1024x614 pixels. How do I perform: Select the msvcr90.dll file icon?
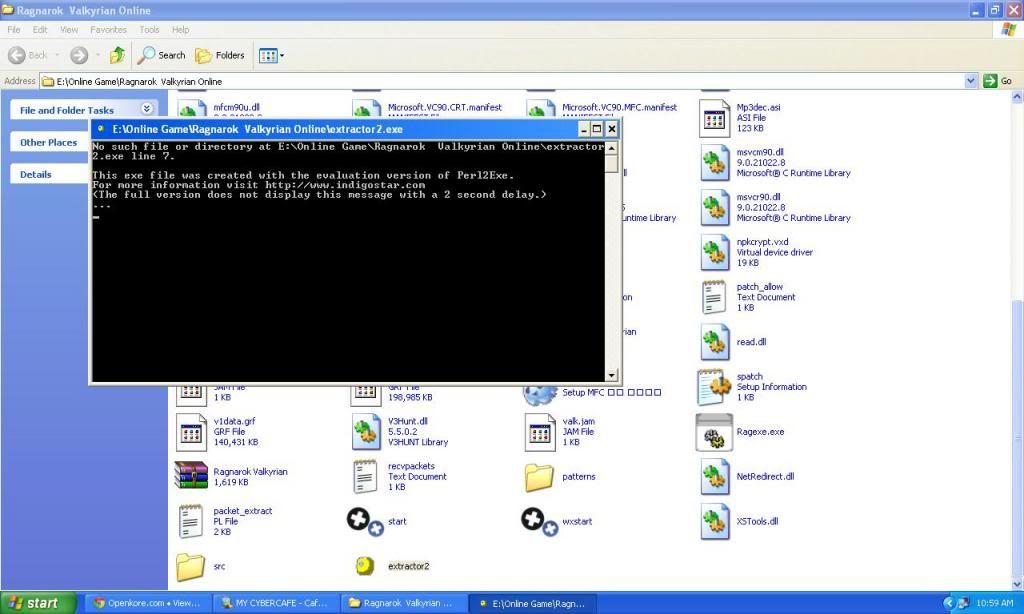714,208
